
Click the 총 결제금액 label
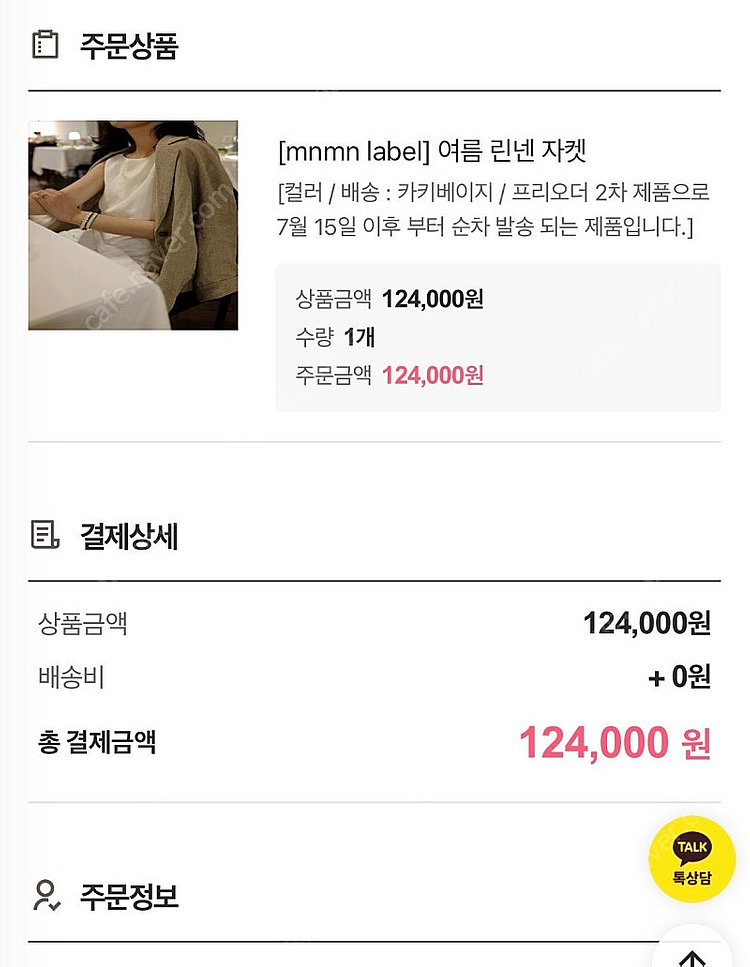pyautogui.click(x=97, y=742)
